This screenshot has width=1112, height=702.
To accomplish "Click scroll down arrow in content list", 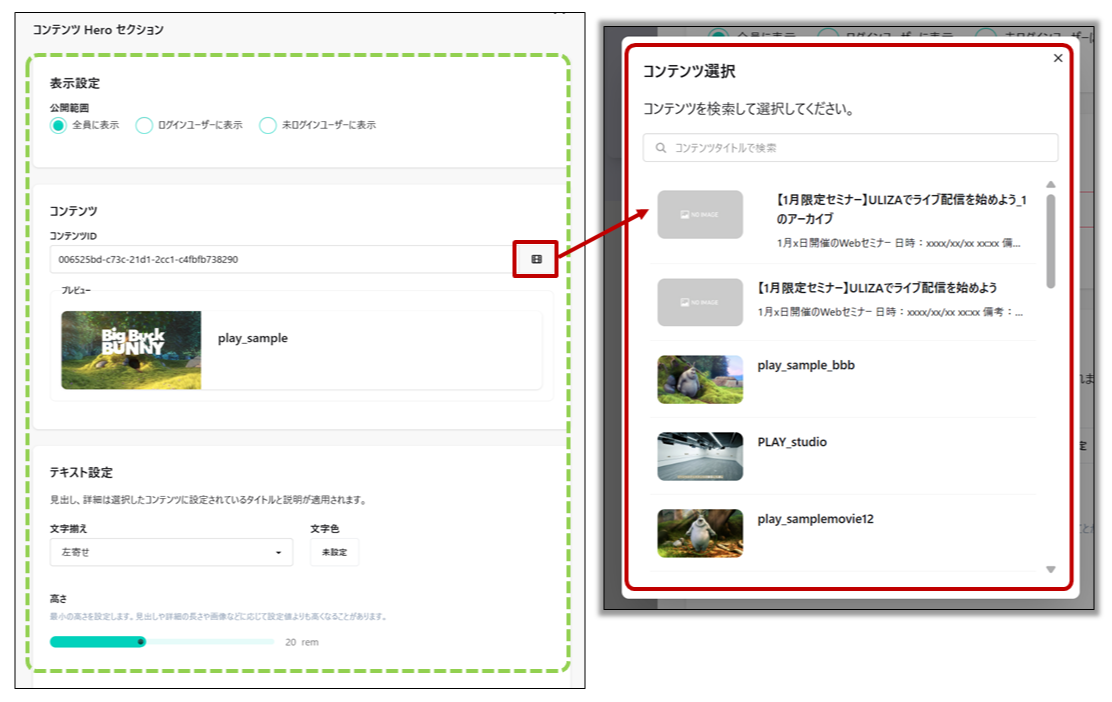I will (1050, 569).
